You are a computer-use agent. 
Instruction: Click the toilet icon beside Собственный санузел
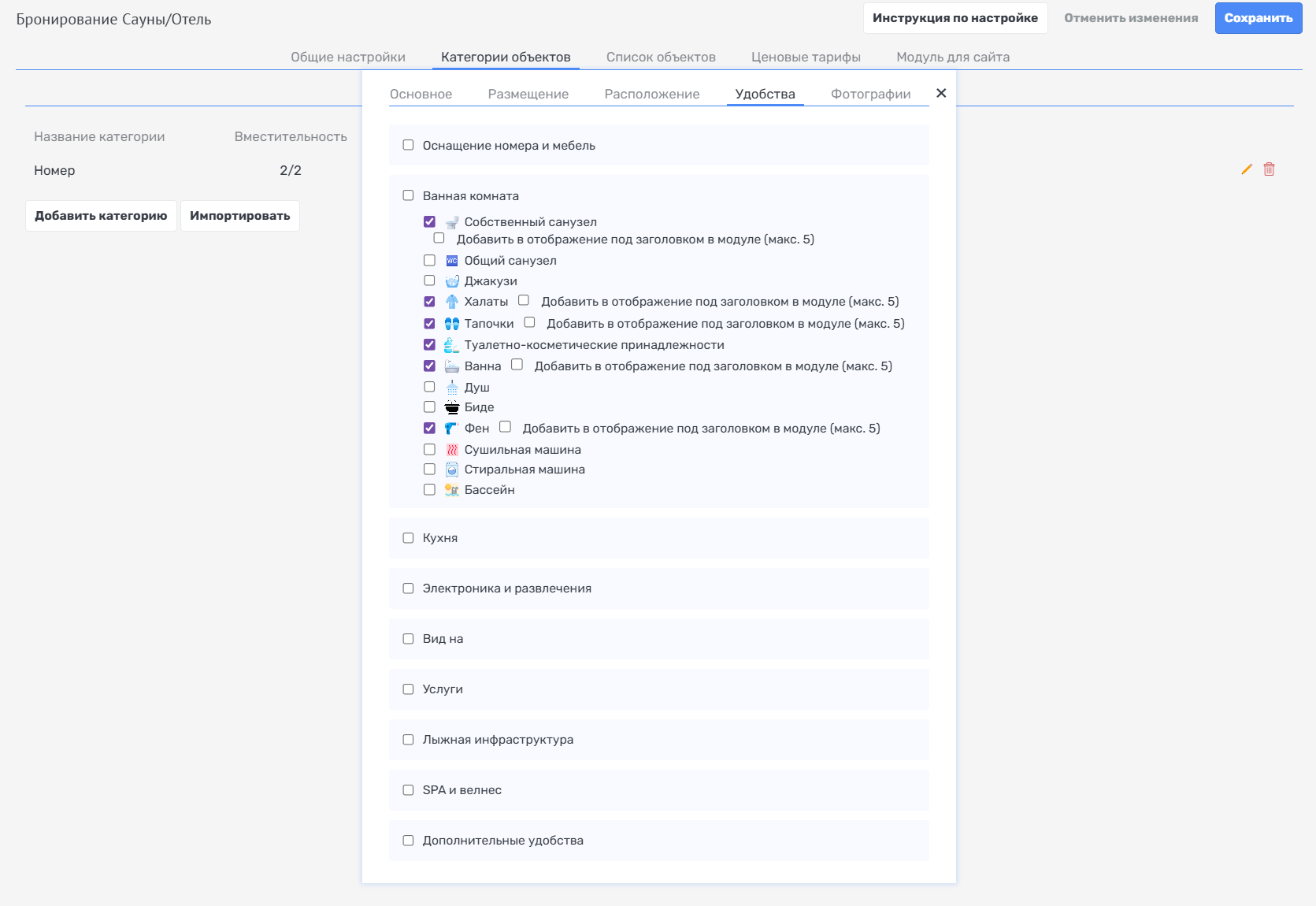point(452,222)
